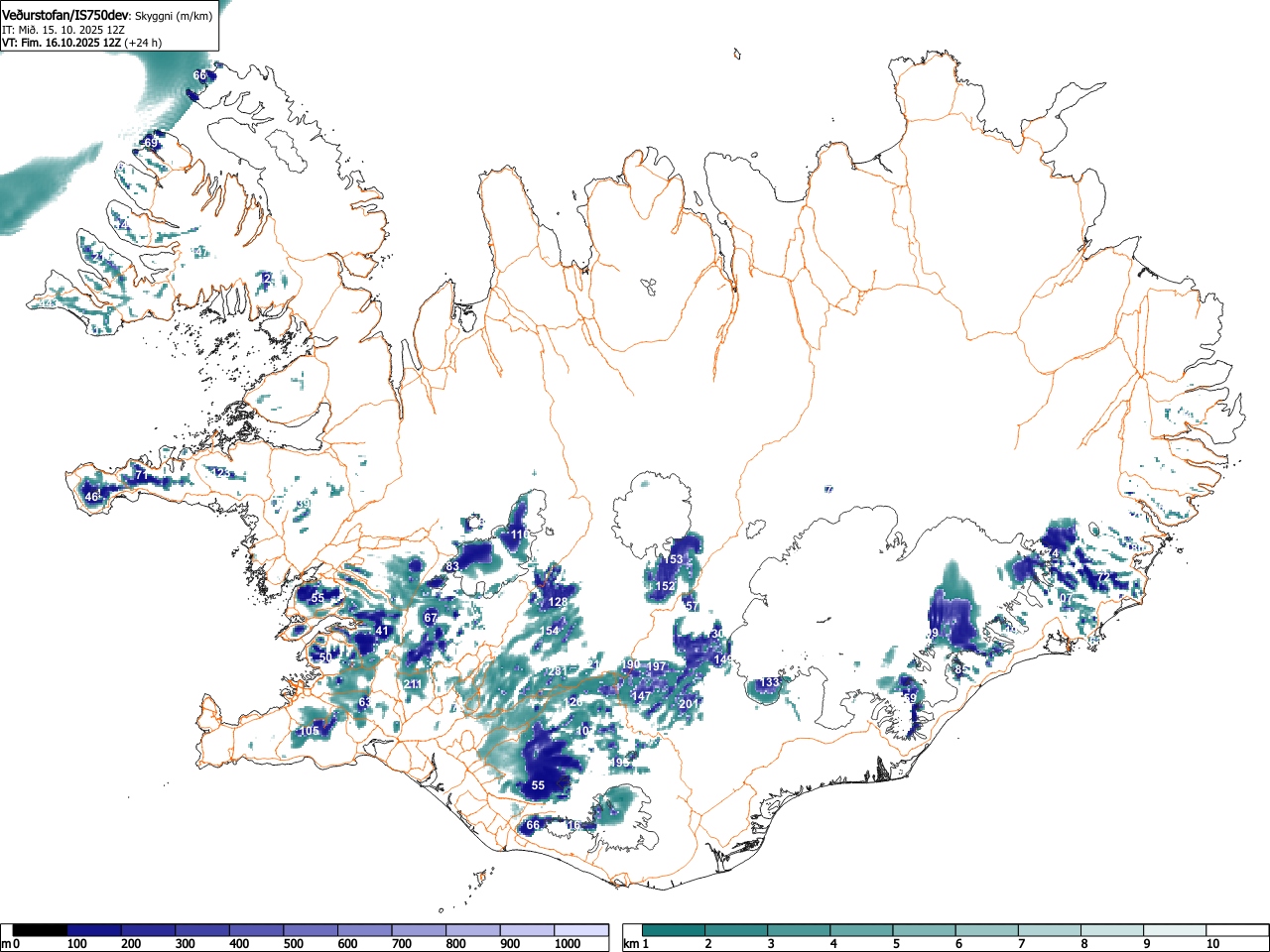Click the 'IT: Mið. 15. 10. 2025 12Z' line
Screen dimensions: 1270x952
[63, 30]
